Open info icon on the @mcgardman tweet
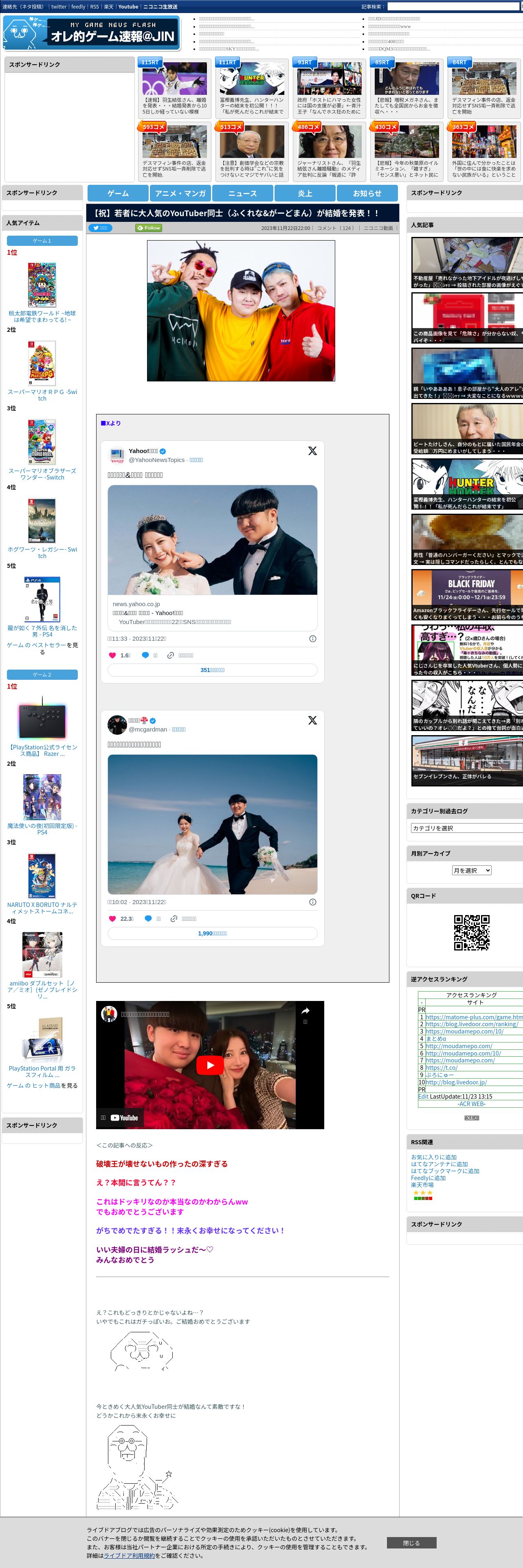Screen dimensions: 523x1568 312,902
